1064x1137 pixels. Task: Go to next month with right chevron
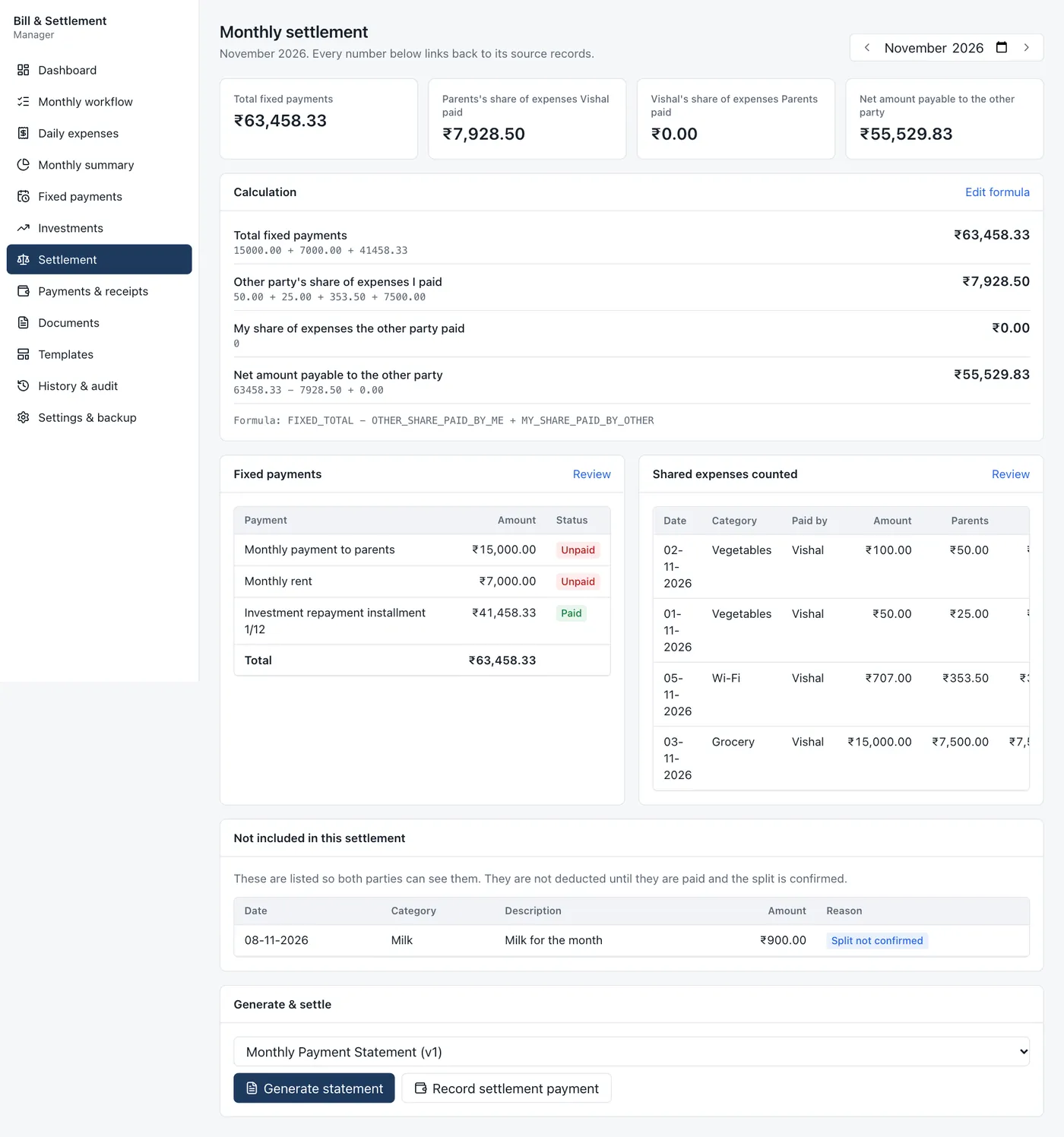[x=1026, y=47]
